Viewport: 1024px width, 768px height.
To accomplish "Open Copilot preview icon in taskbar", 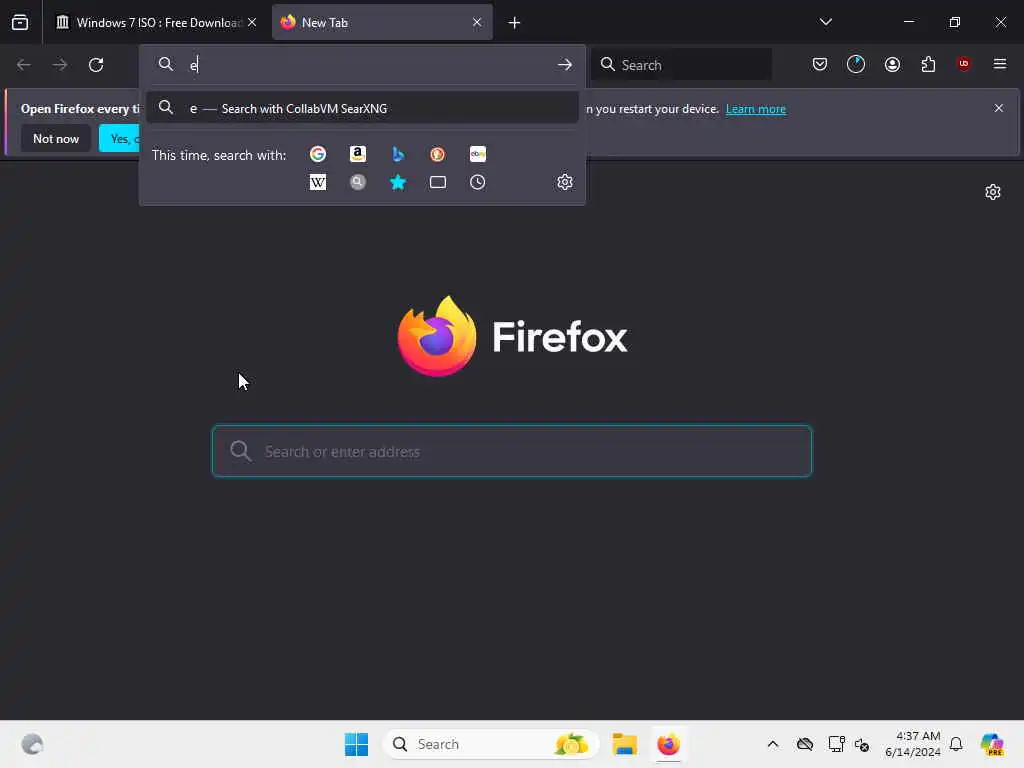I will 992,744.
